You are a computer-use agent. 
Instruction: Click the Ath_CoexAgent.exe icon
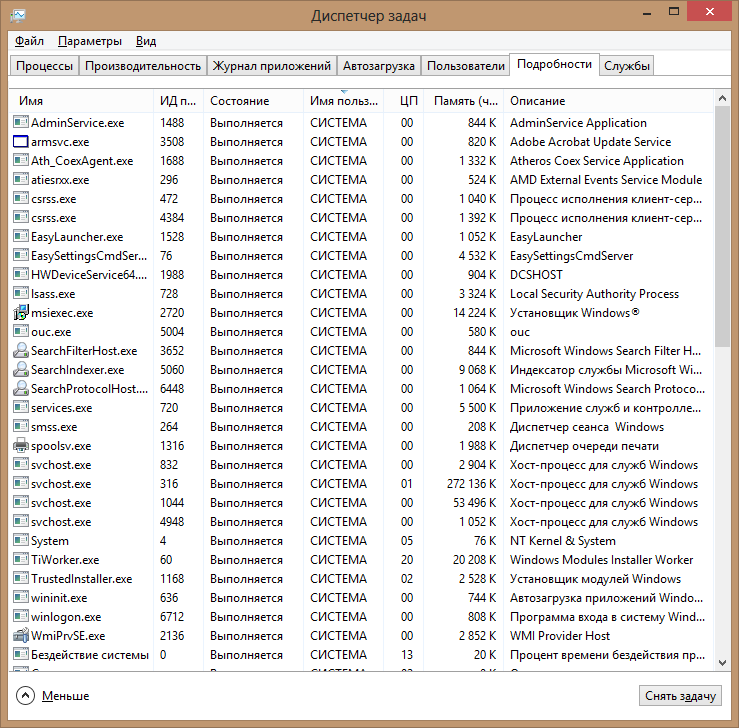pyautogui.click(x=21, y=160)
